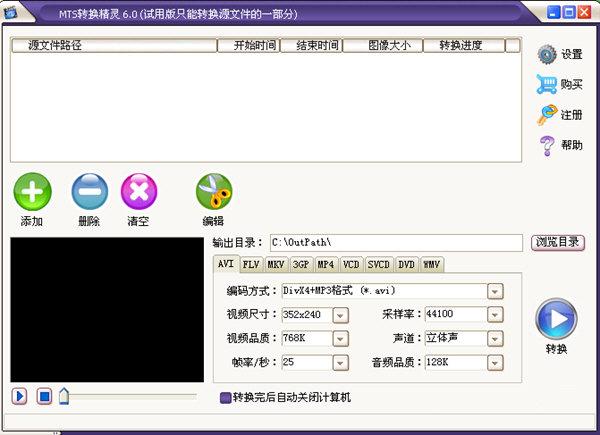600x435 pixels.
Task: Minimize the MTS转换精灵 window
Action: pyautogui.click(x=553, y=12)
